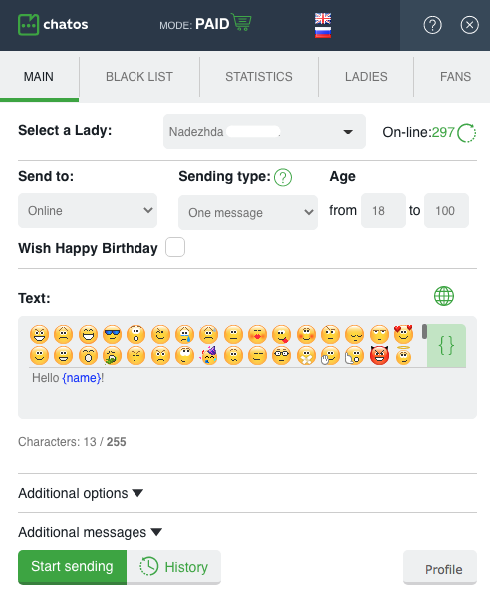Click the shopping cart icon beside PAID
This screenshot has height=594, width=490.
pos(241,22)
